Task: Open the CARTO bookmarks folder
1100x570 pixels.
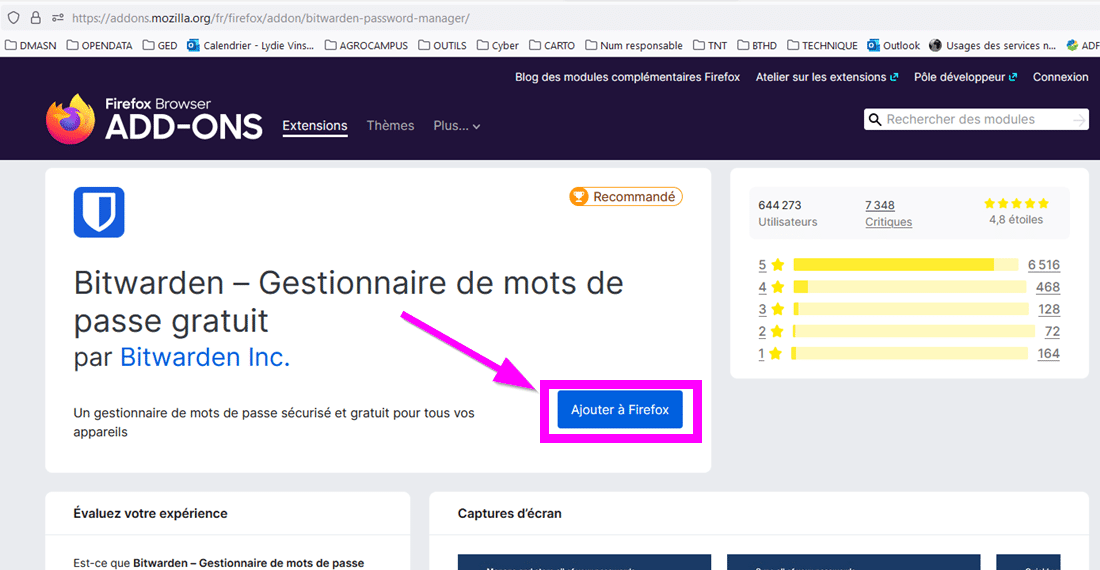Action: (552, 46)
